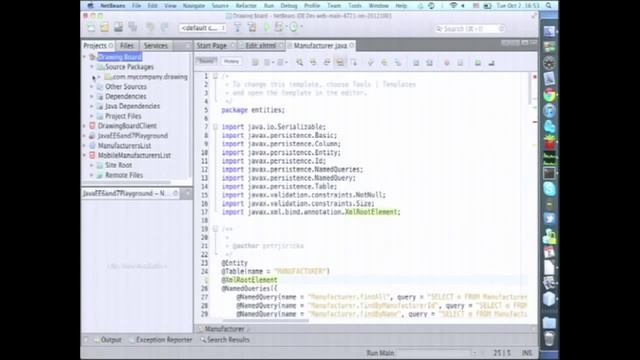640x360 pixels.
Task: Click the 'package entities;' code line
Action: (253, 110)
